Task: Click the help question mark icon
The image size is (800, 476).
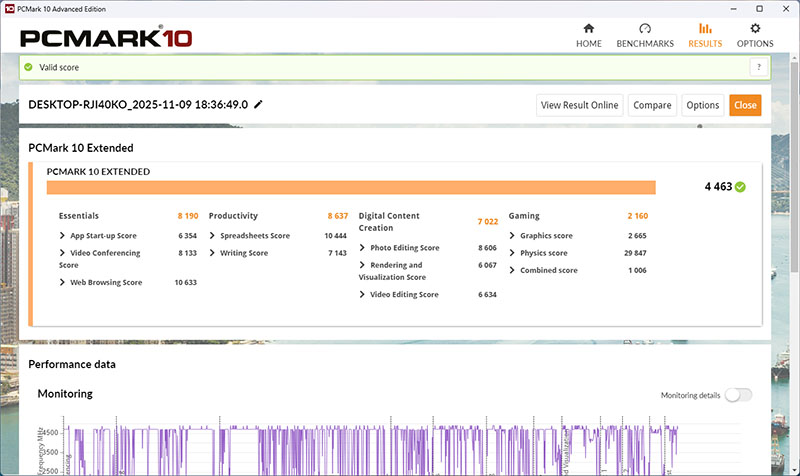Action: coord(759,67)
